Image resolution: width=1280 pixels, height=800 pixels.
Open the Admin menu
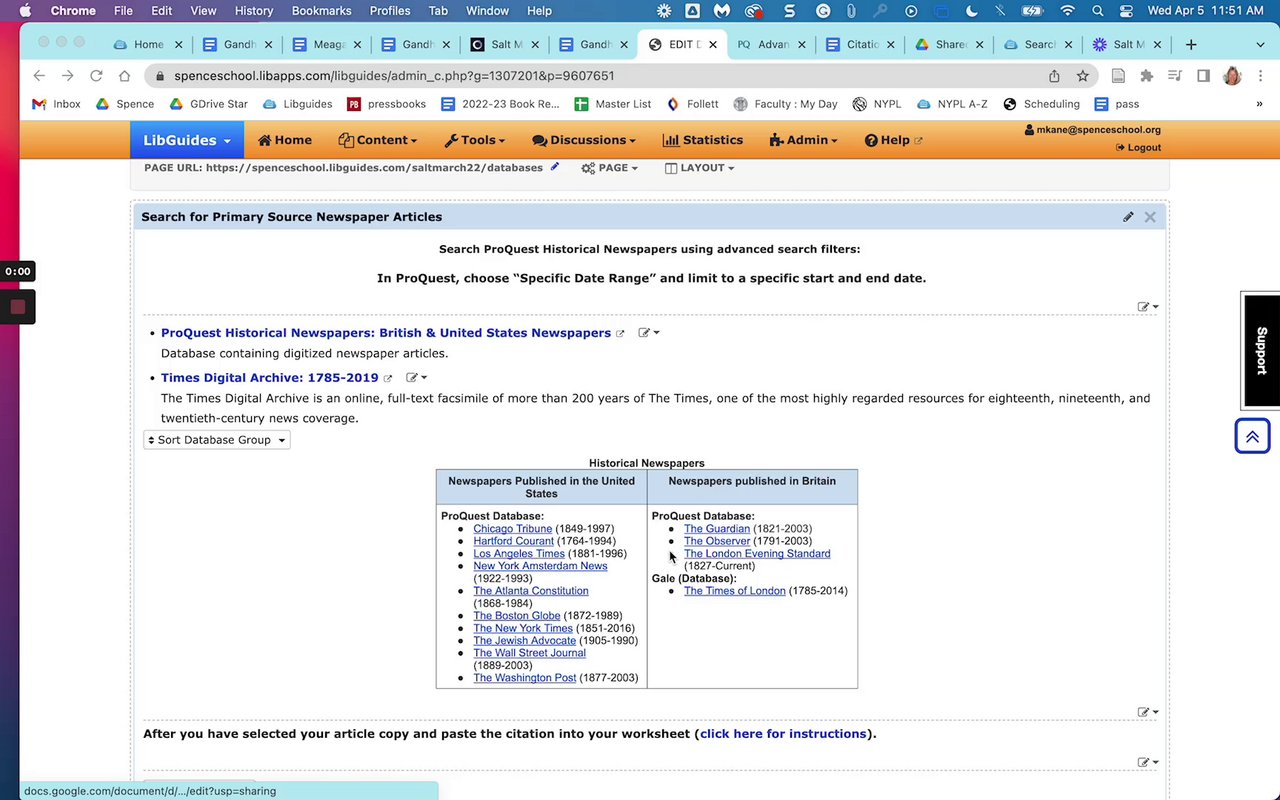pos(804,140)
